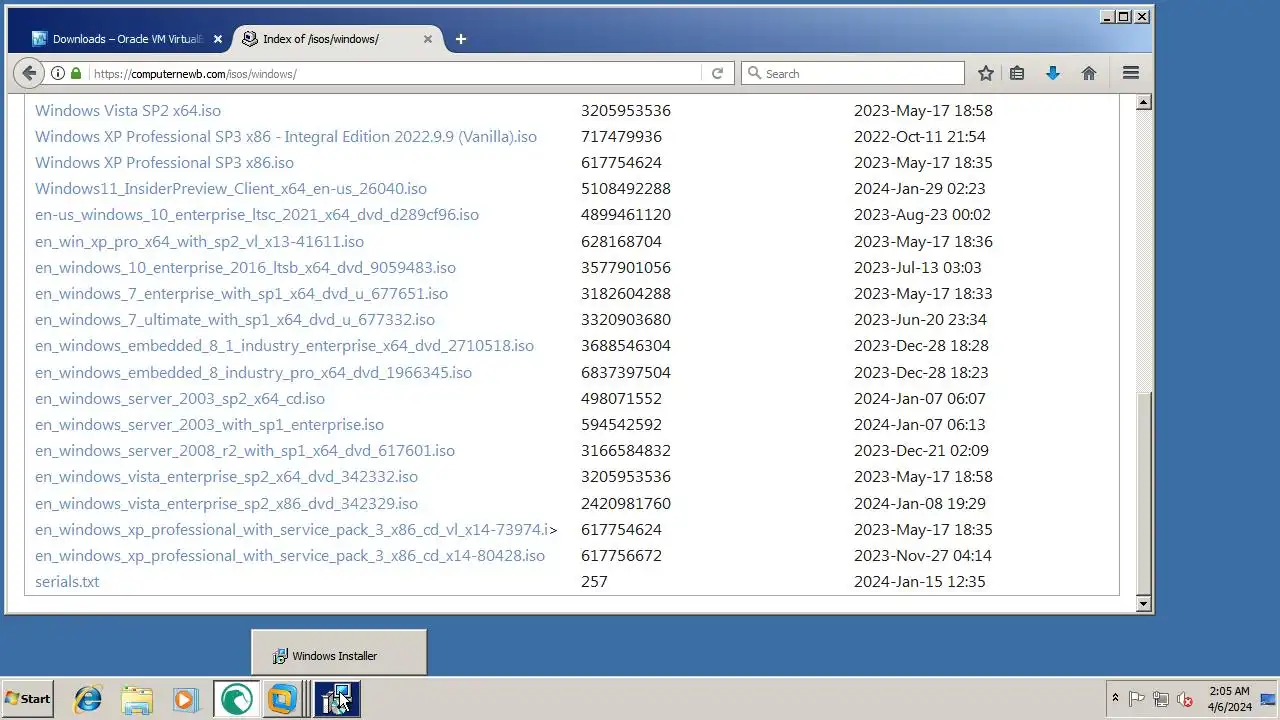The height and width of the screenshot is (720, 1280).
Task: Open Windows XP Professional SP3 Integral Edition iso
Action: coord(286,137)
